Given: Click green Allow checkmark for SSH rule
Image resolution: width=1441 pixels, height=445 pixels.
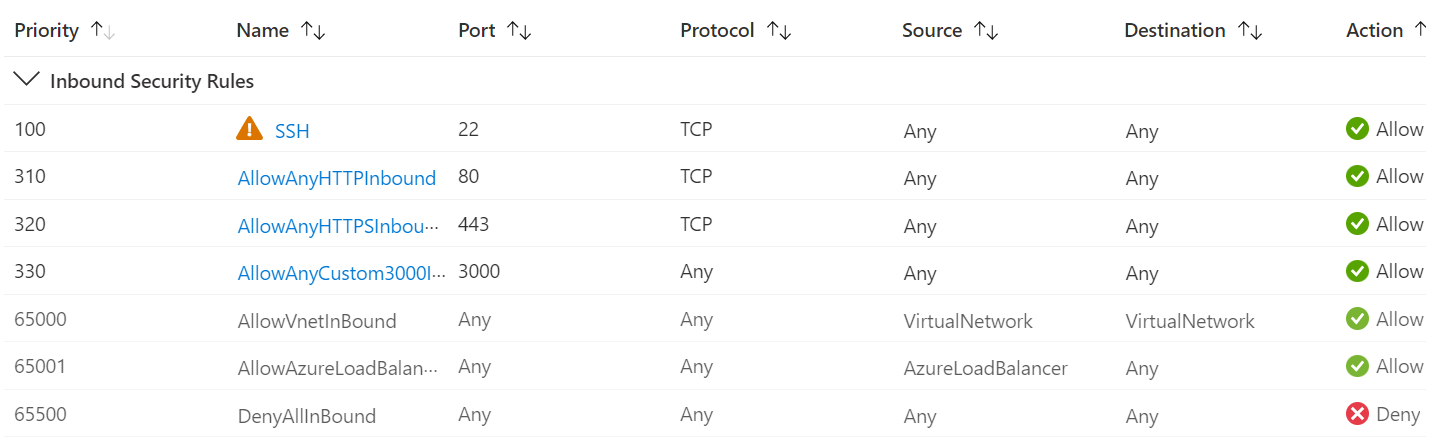Looking at the screenshot, I should pos(1357,129).
